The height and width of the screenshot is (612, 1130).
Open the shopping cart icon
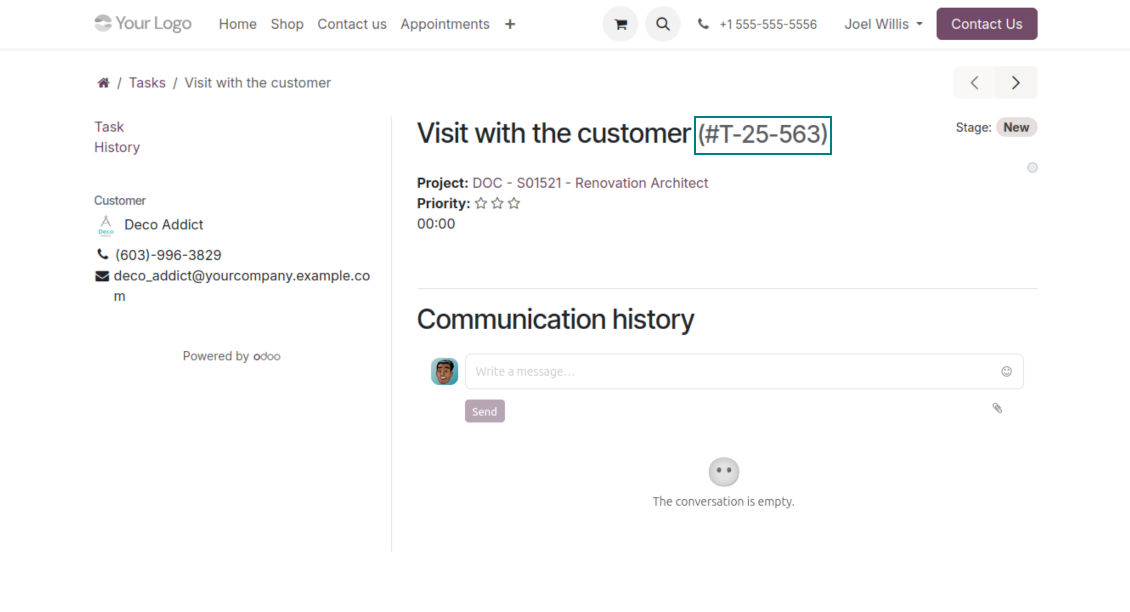[620, 24]
